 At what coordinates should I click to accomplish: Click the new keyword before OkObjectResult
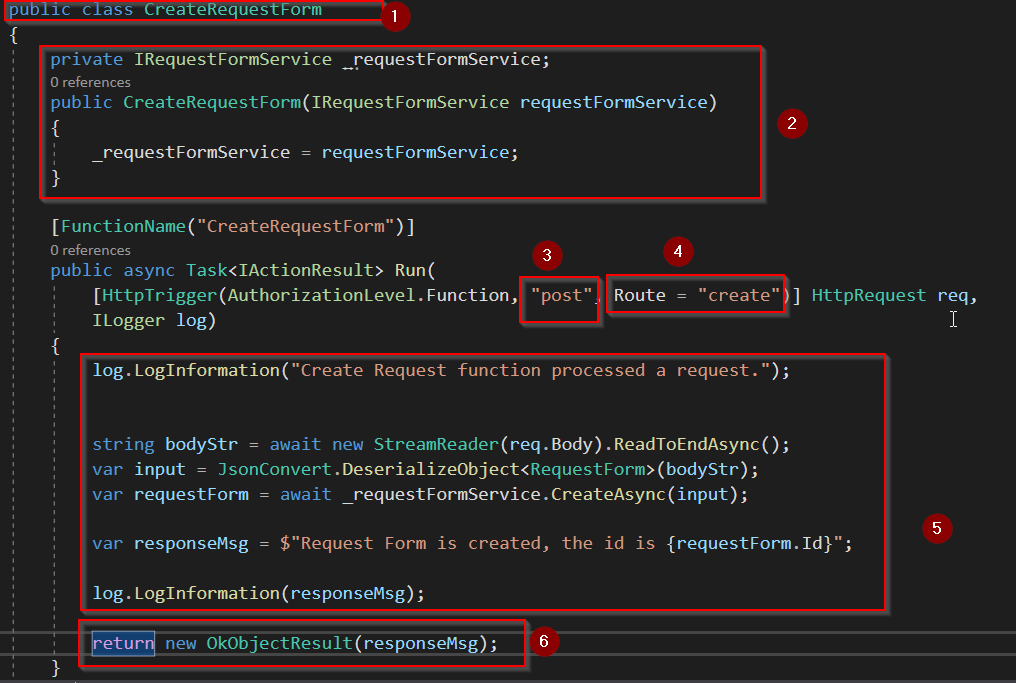click(x=181, y=643)
